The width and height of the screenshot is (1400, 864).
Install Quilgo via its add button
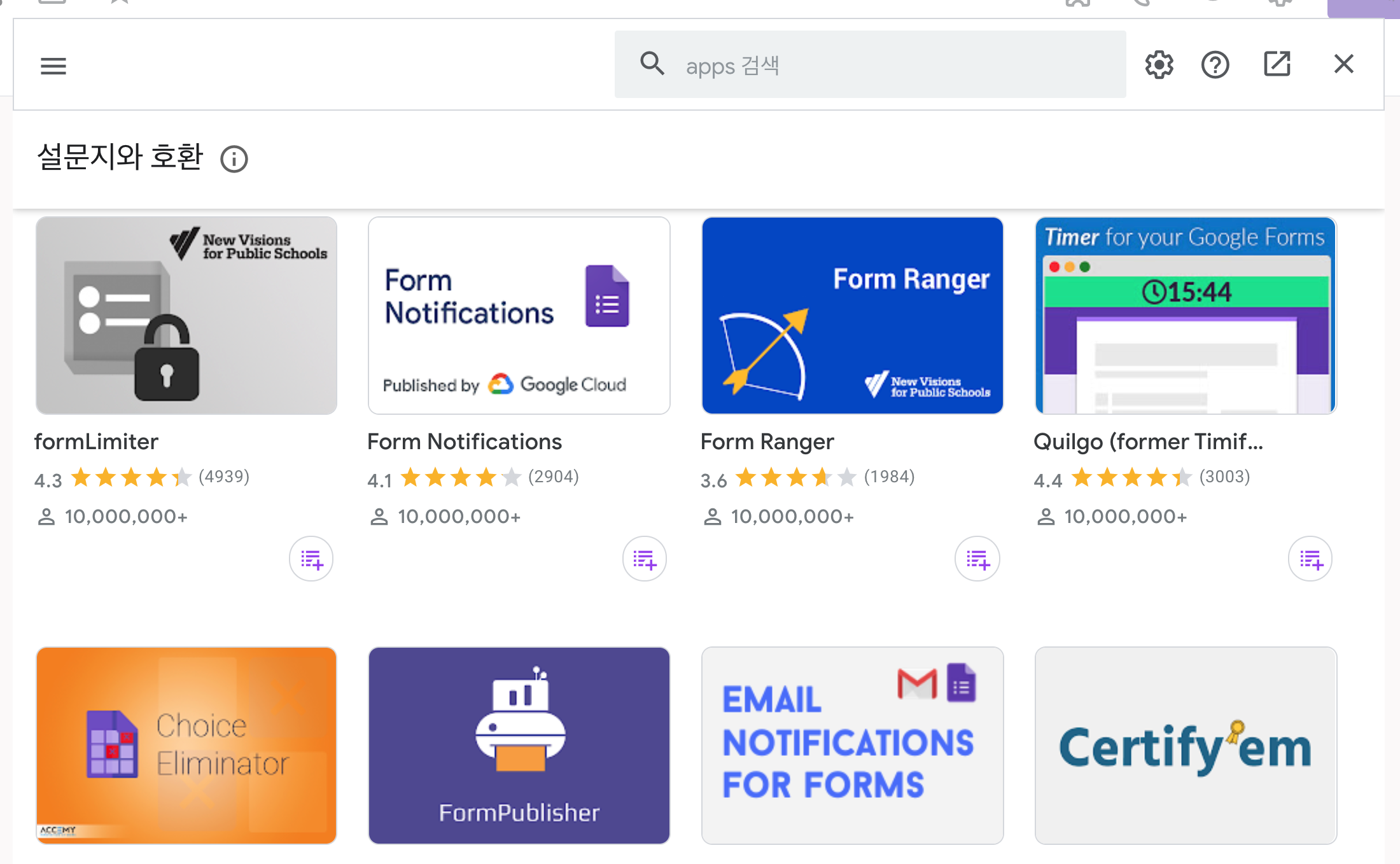(1310, 559)
